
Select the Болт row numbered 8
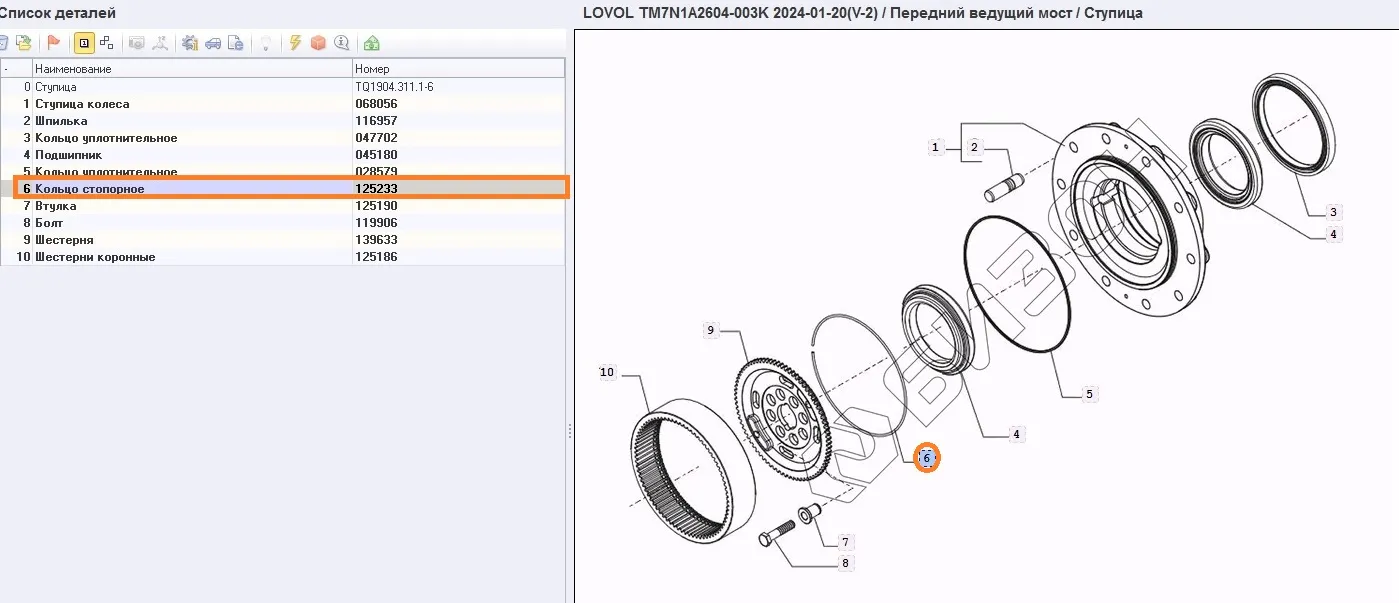pyautogui.click(x=49, y=223)
